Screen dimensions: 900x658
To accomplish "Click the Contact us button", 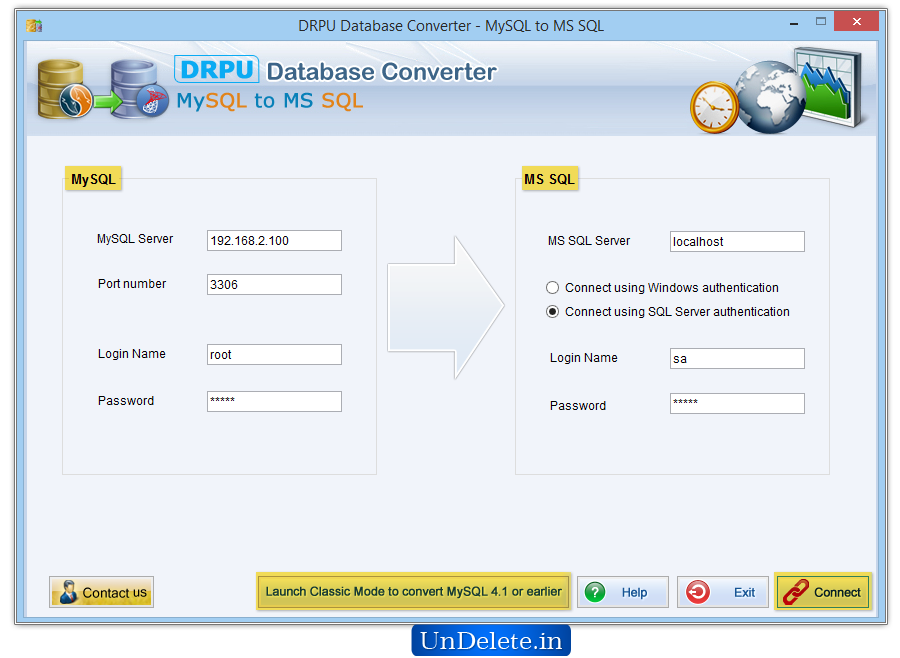I will [x=102, y=592].
